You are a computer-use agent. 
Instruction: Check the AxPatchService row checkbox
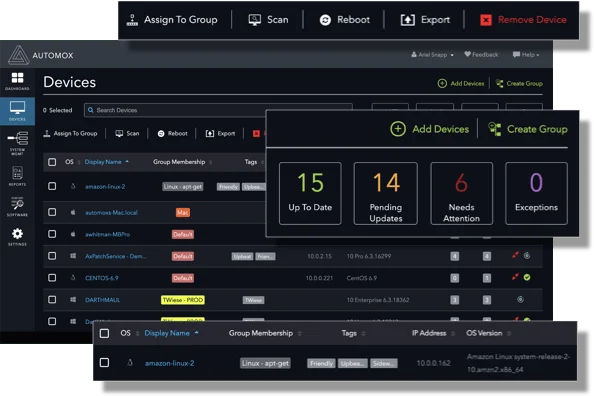coord(52,256)
